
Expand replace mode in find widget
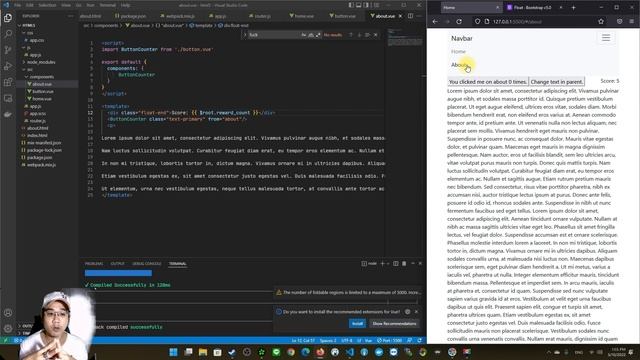coord(245,35)
